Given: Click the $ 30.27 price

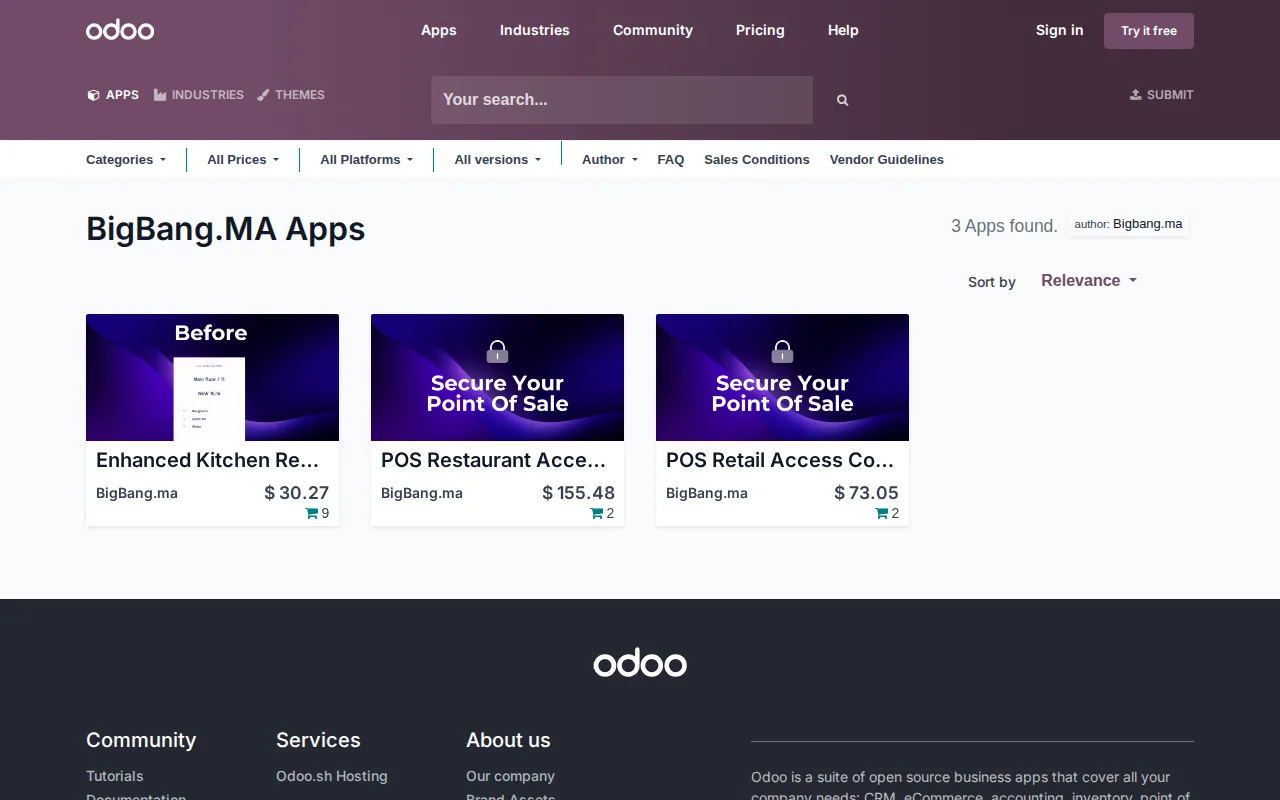Looking at the screenshot, I should tap(297, 493).
